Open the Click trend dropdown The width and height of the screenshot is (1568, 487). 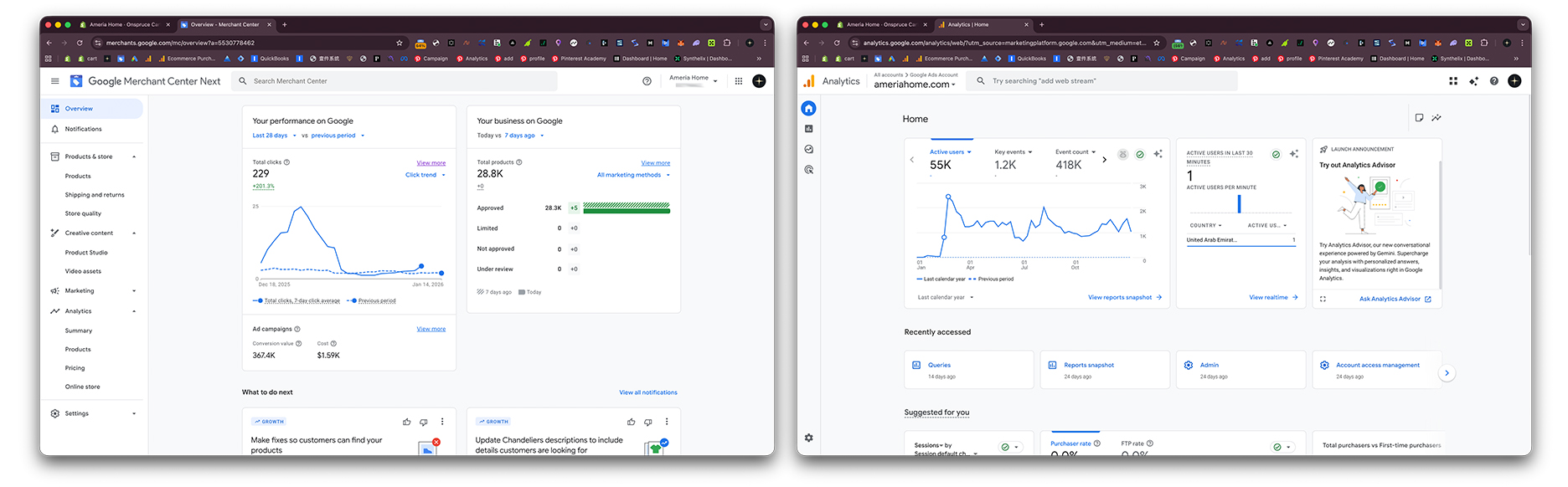(426, 175)
